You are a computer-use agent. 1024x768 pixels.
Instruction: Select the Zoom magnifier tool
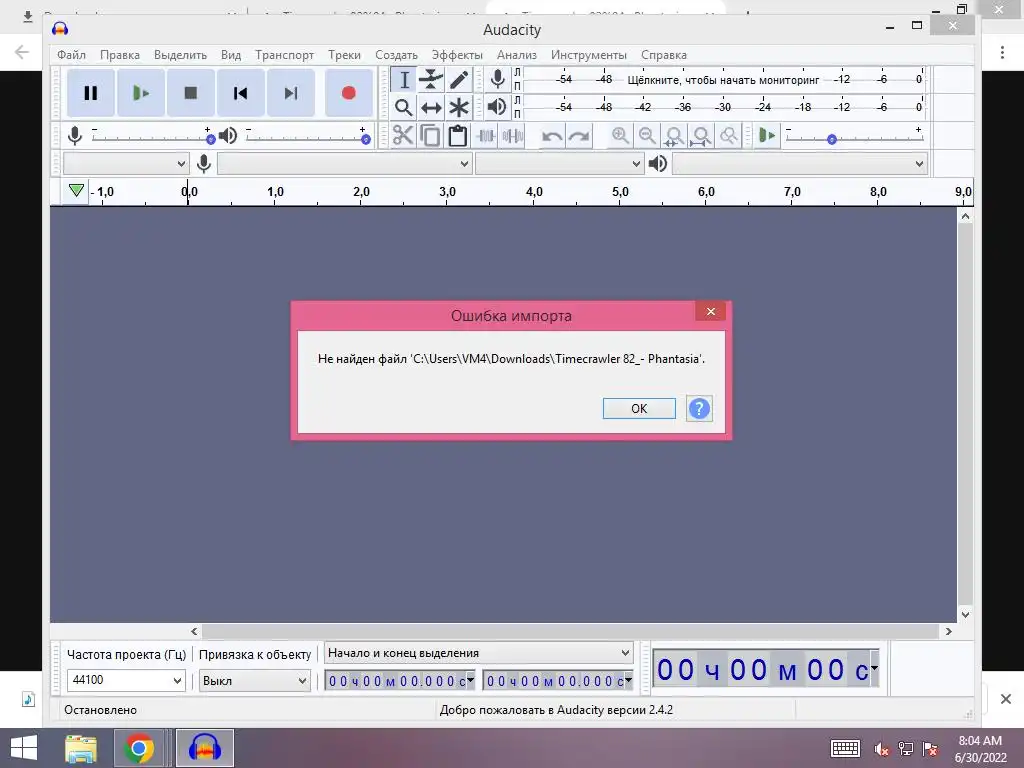coord(404,107)
